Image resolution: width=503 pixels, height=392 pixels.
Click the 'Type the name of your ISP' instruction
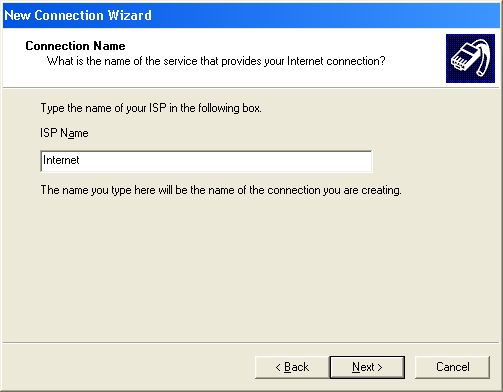coord(151,108)
